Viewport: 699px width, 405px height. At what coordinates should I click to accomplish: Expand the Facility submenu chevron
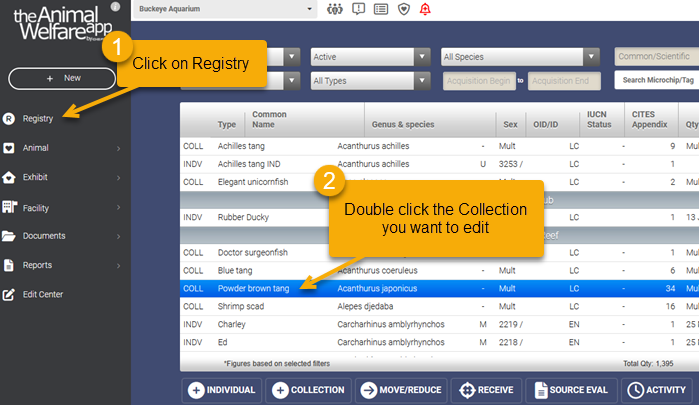[x=119, y=207]
